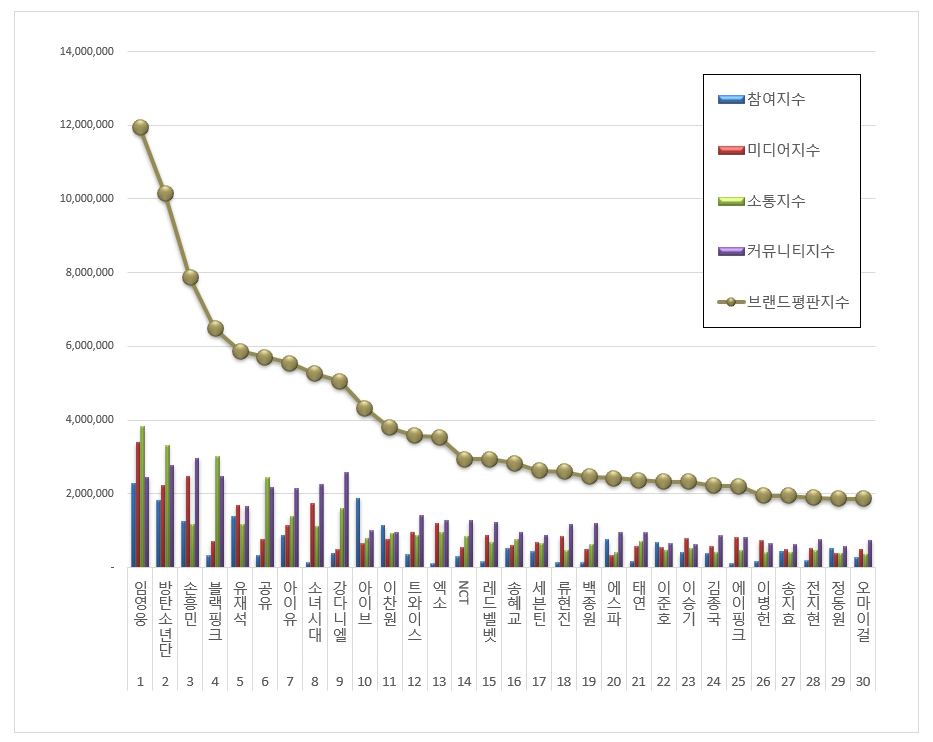Click the 6,000,000 y-axis label
The height and width of the screenshot is (742, 933).
(89, 346)
